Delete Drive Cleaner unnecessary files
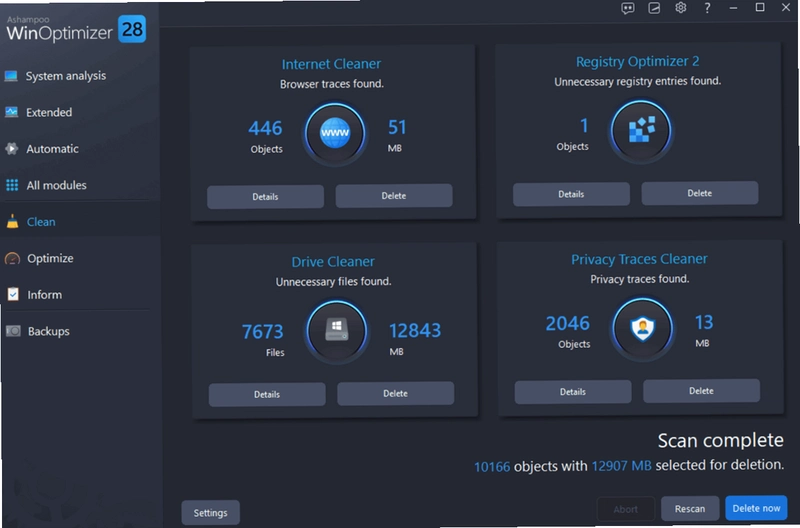The width and height of the screenshot is (800, 528). pyautogui.click(x=395, y=394)
